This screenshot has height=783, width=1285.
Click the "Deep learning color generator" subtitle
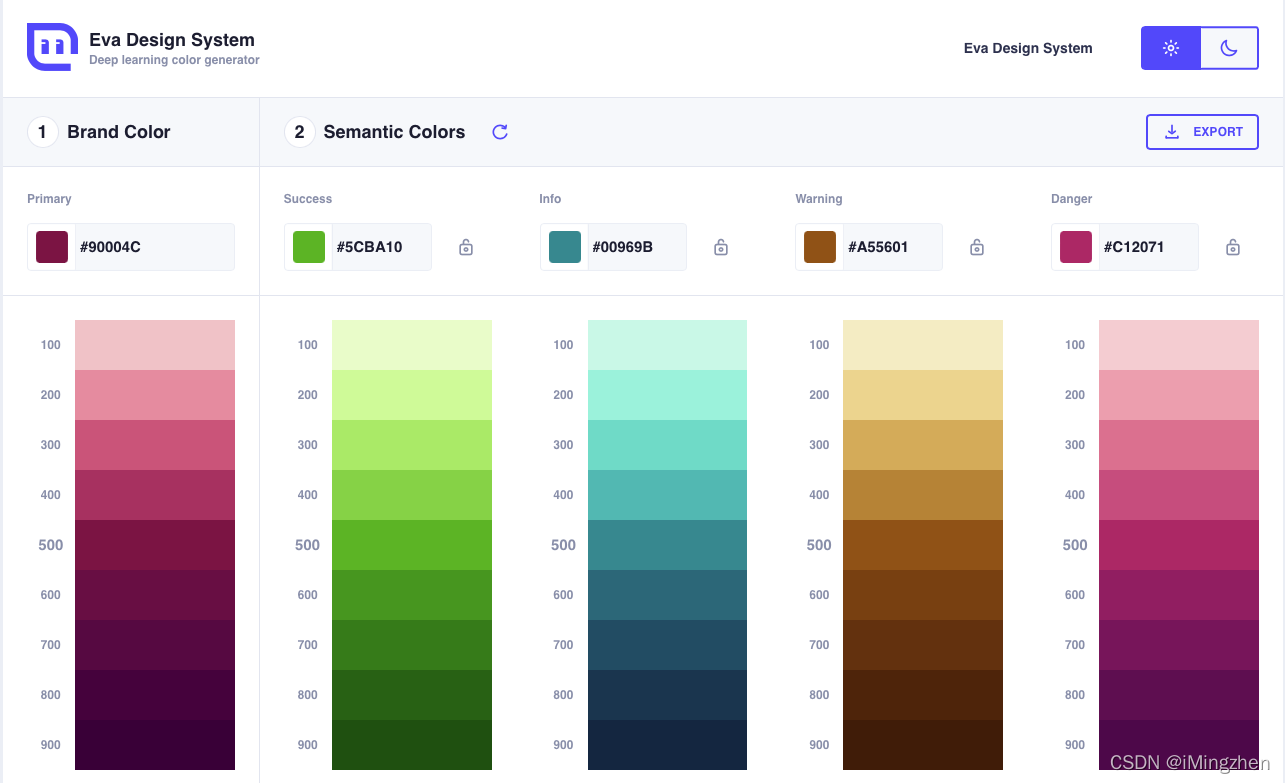pos(174,60)
